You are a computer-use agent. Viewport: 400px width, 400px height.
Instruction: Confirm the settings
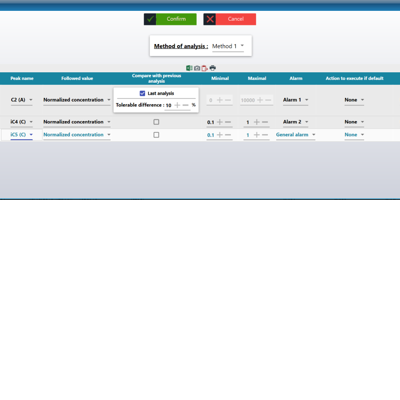coord(170,19)
